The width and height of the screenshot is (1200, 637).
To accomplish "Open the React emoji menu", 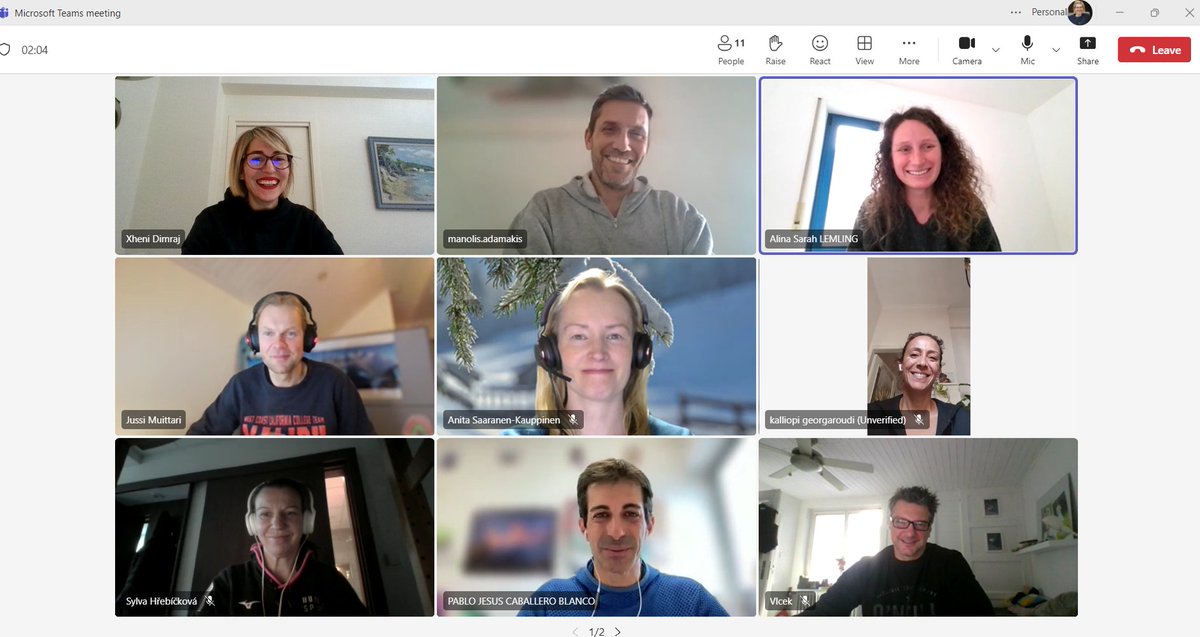I will point(820,50).
